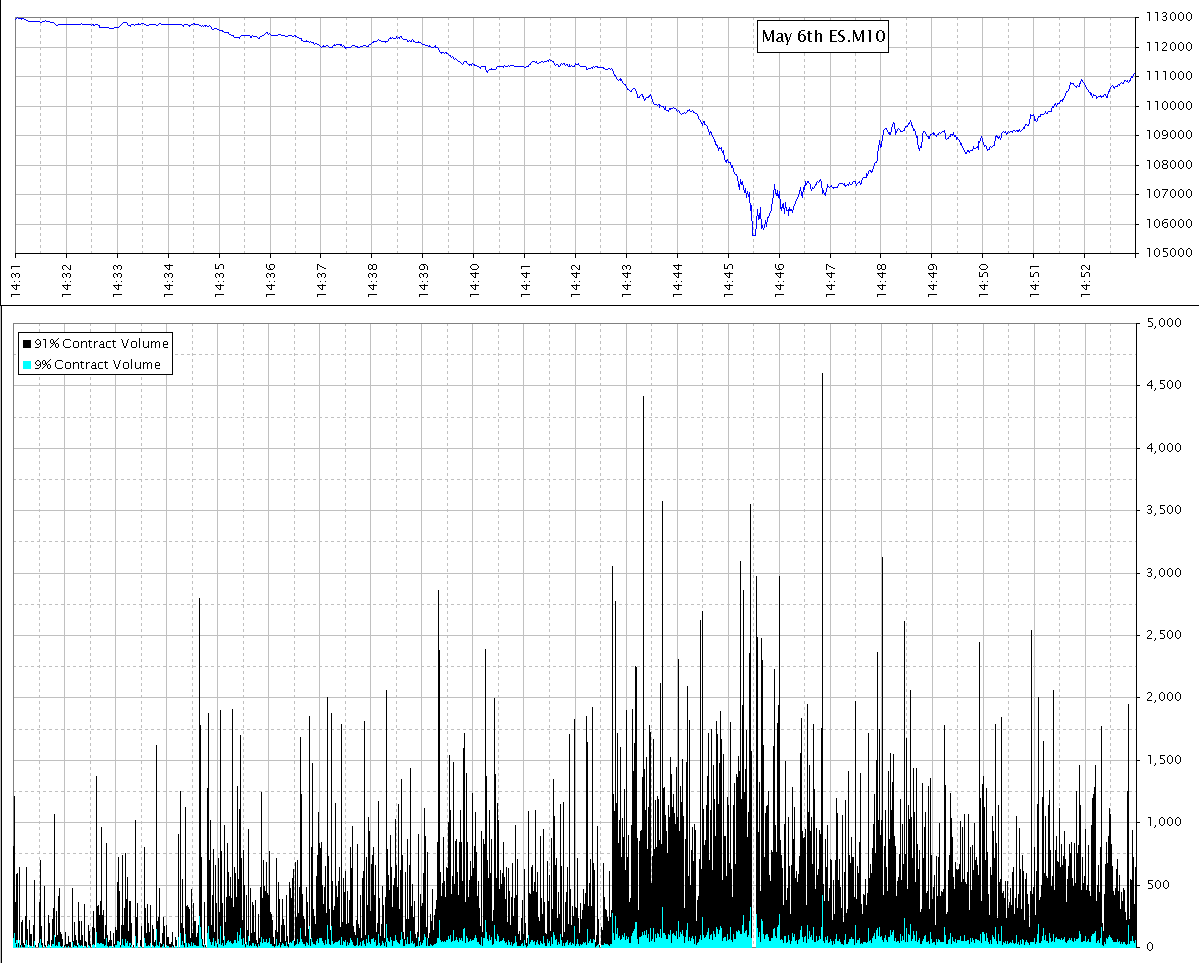Screen dimensions: 1199x963
Task: Click the lowest point of the price line
Action: pyautogui.click(x=753, y=235)
